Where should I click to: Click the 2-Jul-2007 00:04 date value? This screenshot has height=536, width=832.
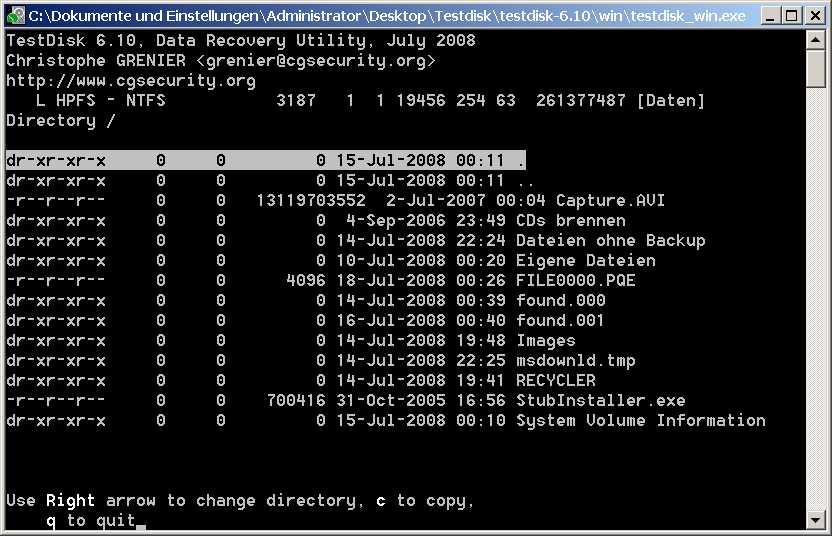[465, 201]
